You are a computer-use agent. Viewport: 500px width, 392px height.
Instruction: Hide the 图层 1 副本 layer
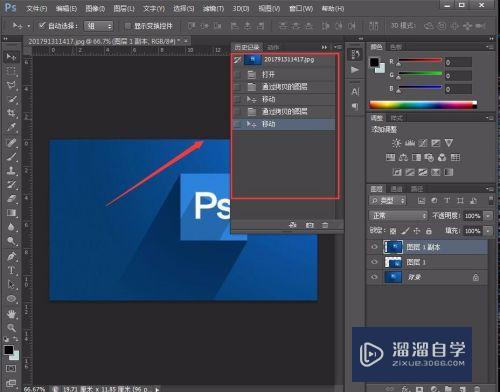click(x=374, y=247)
